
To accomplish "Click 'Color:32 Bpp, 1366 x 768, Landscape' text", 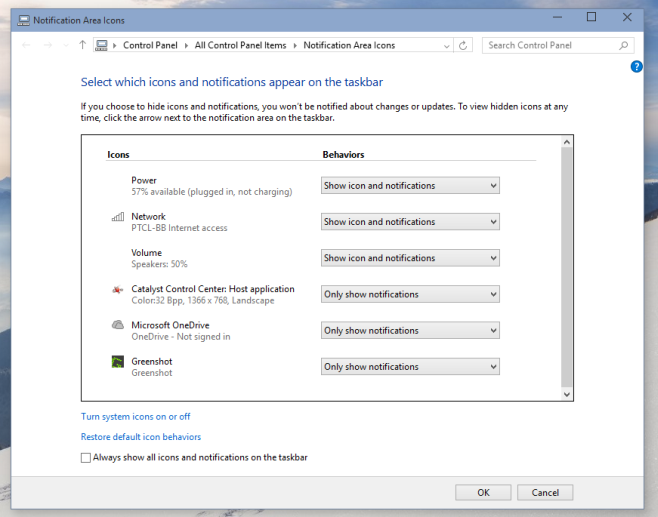I will pyautogui.click(x=203, y=300).
